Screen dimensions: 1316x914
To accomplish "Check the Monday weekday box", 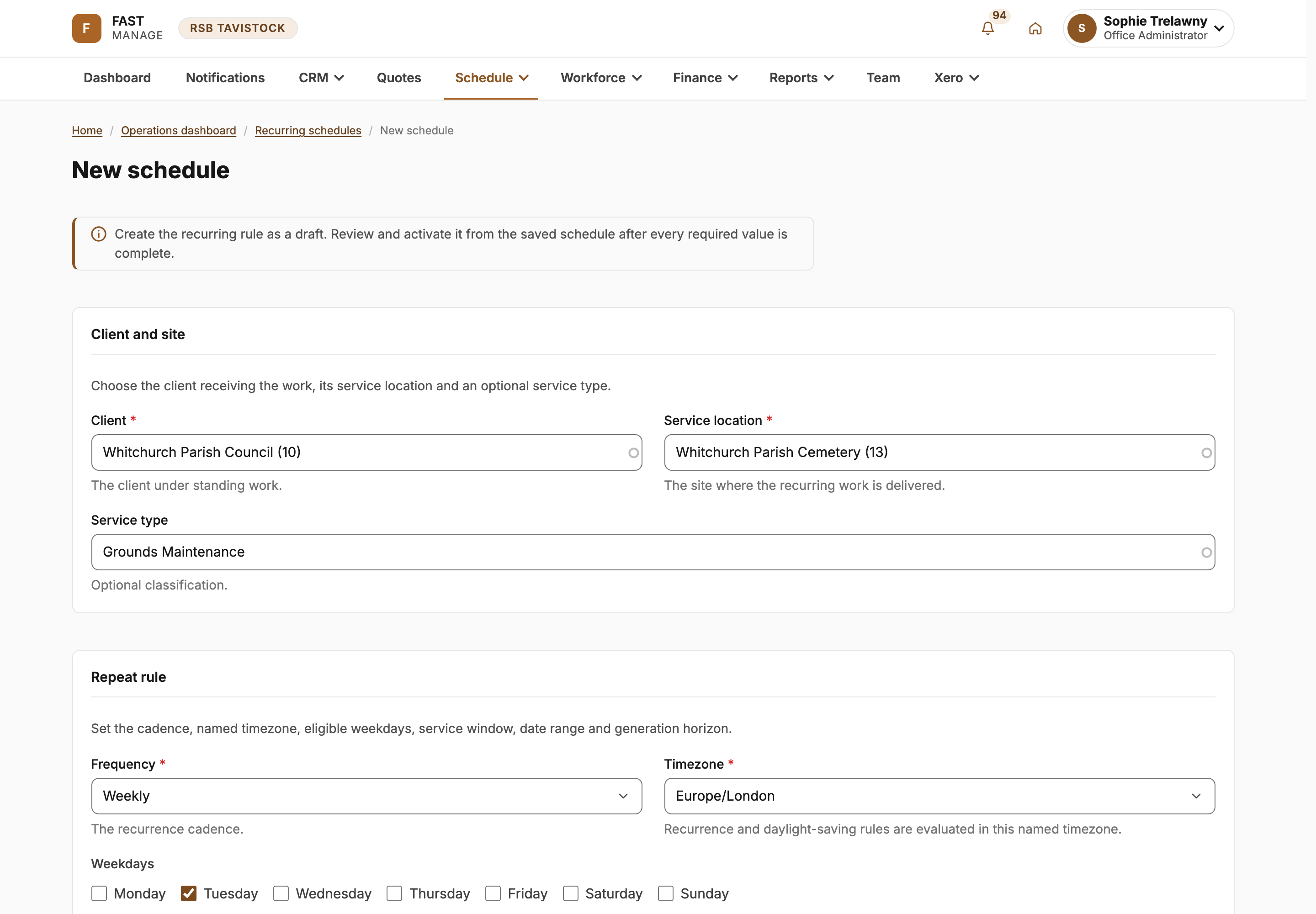I will click(x=99, y=893).
